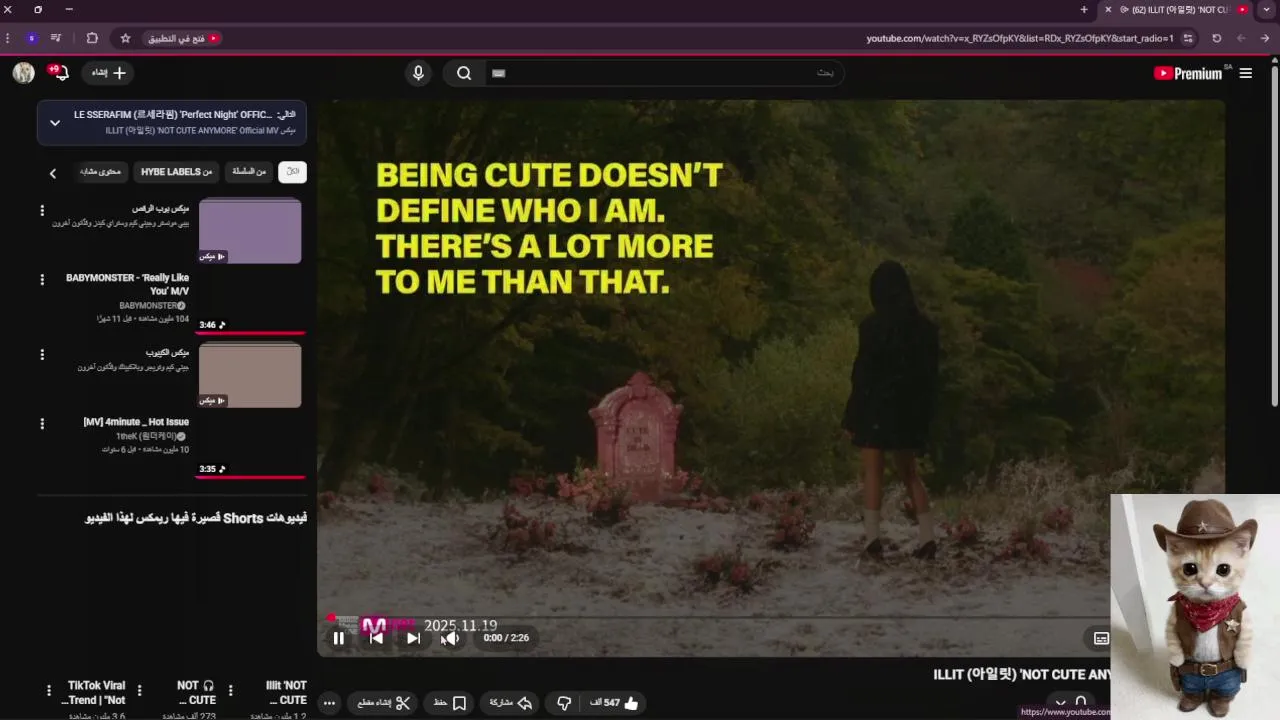The image size is (1280, 720).
Task: Open the purple mix thumbnail
Action: [x=250, y=231]
